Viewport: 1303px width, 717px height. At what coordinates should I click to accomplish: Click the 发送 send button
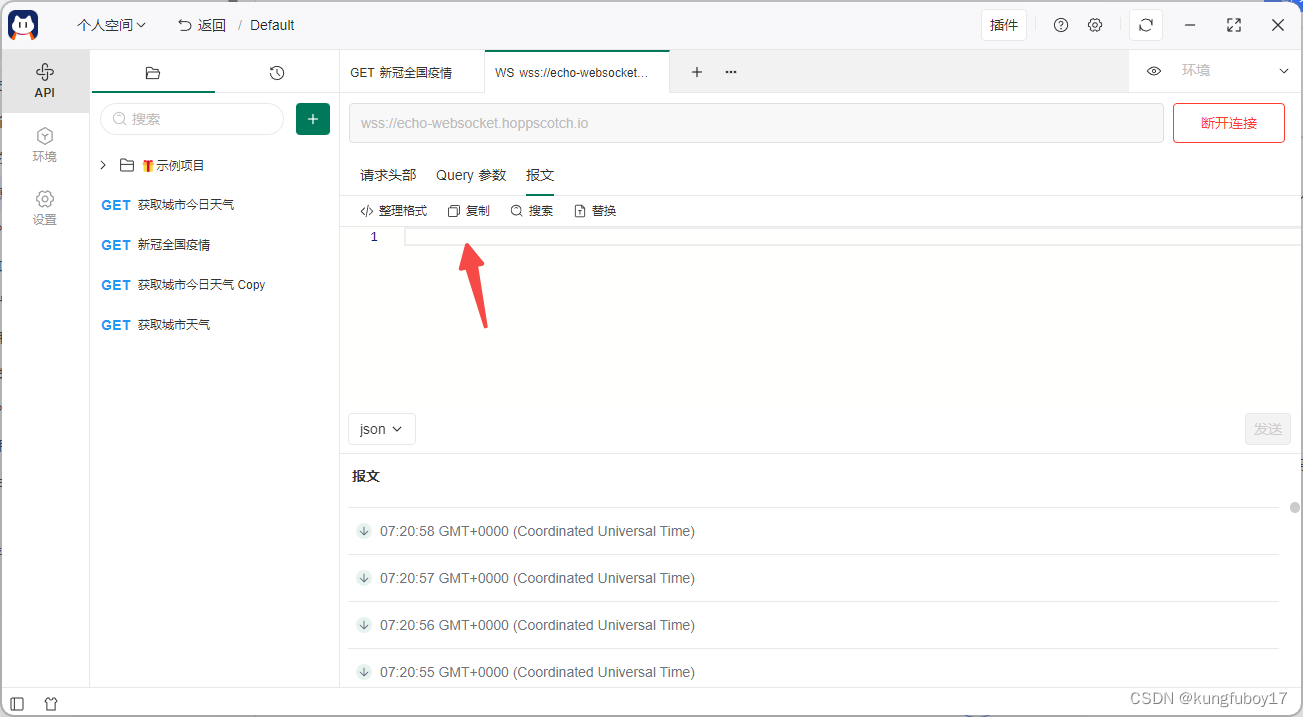[1268, 429]
